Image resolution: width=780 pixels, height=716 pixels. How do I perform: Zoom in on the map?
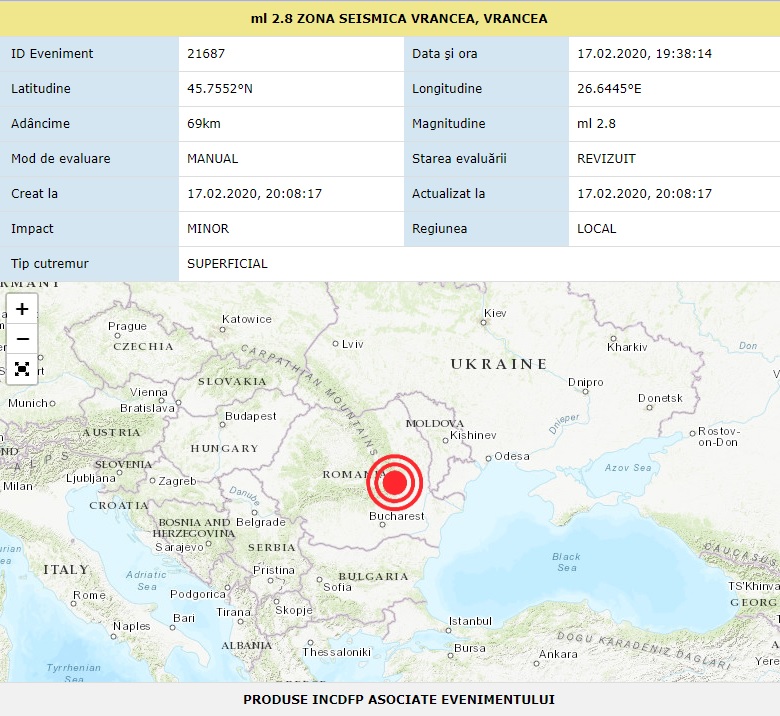(22, 309)
